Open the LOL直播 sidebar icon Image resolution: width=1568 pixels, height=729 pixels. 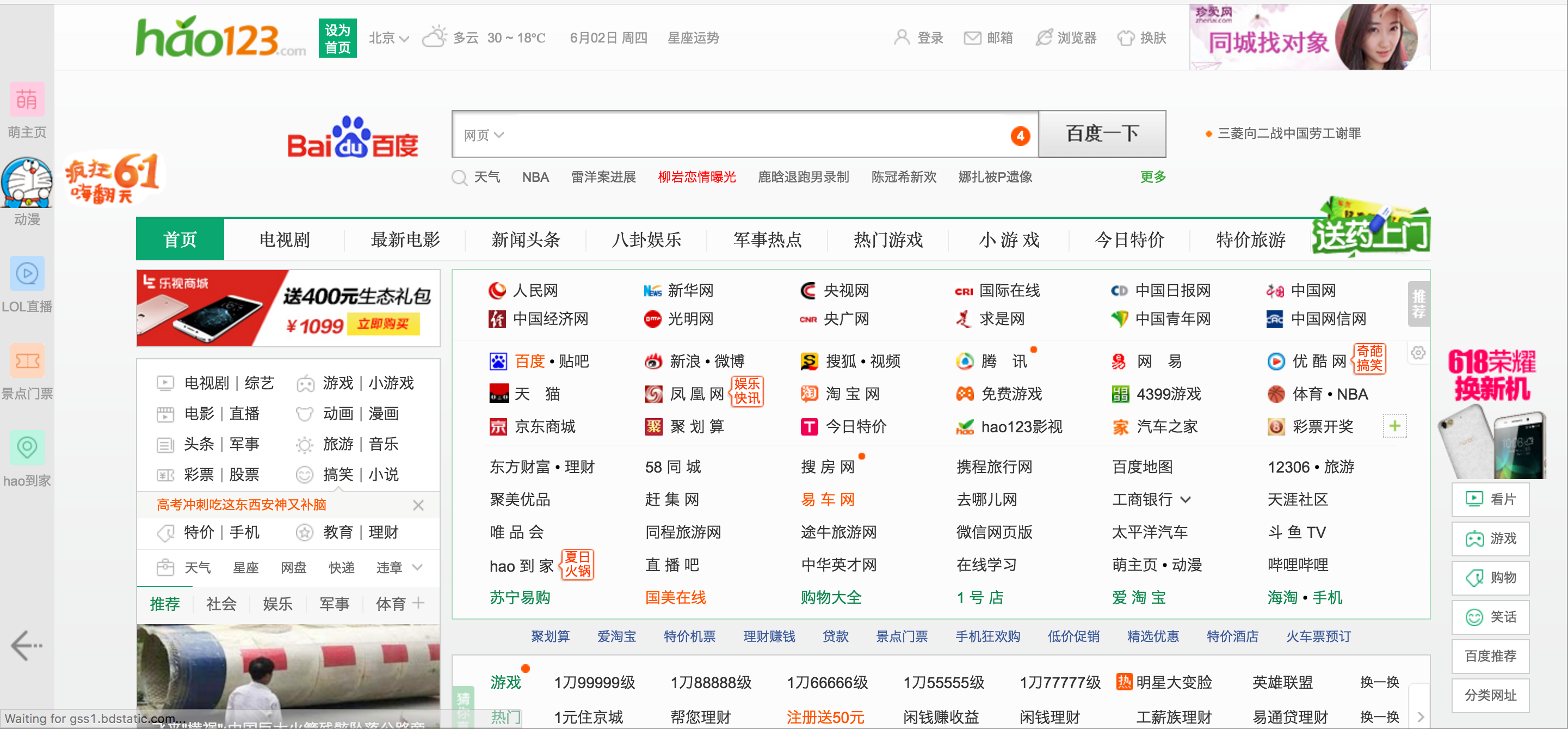pyautogui.click(x=27, y=274)
